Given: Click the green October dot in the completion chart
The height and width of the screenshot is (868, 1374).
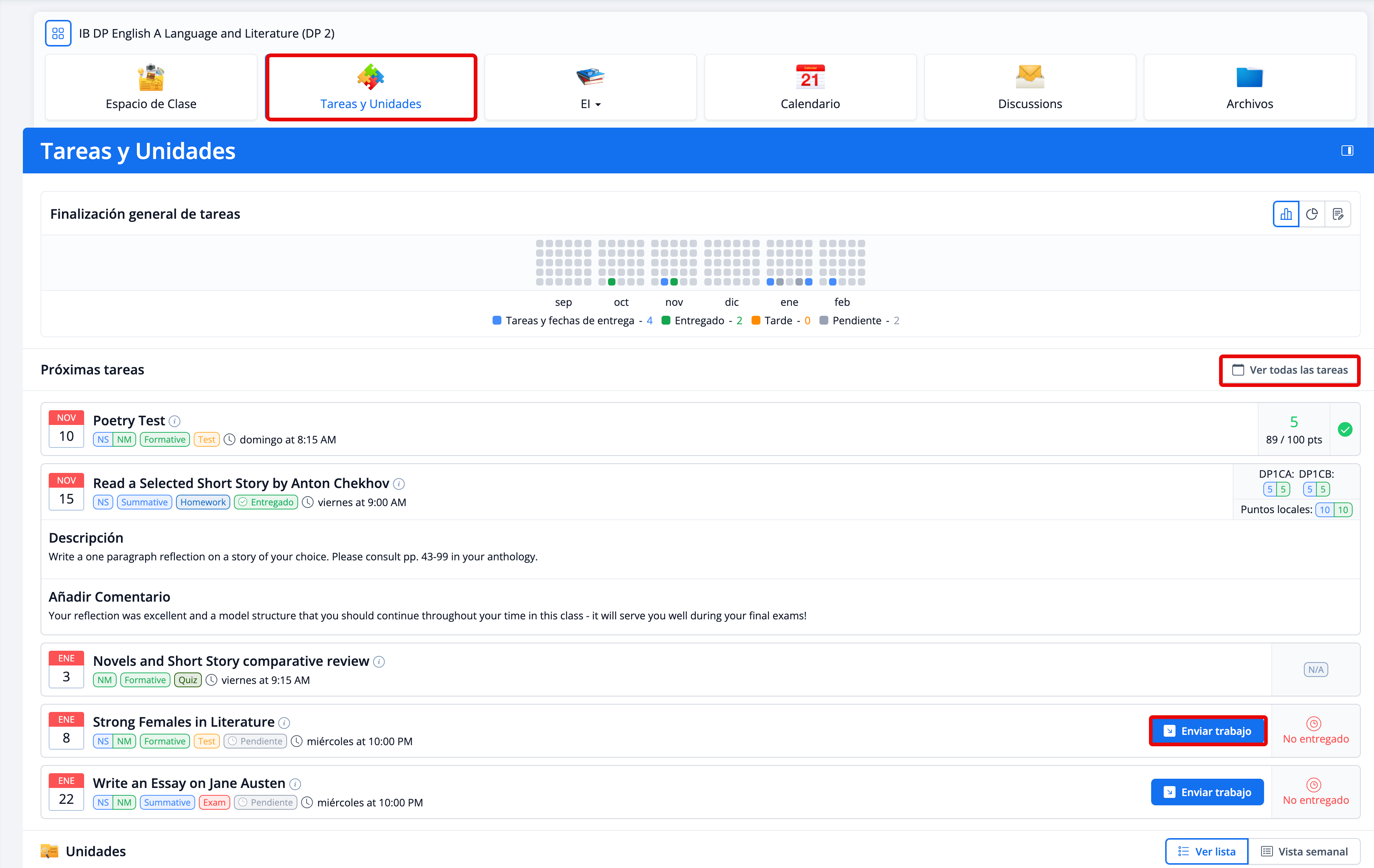Looking at the screenshot, I should [612, 282].
